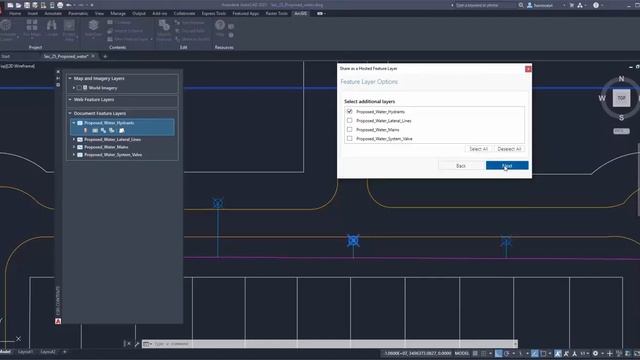Open the Home ribbon tab
Screen dimensions: 640x360
15,13
